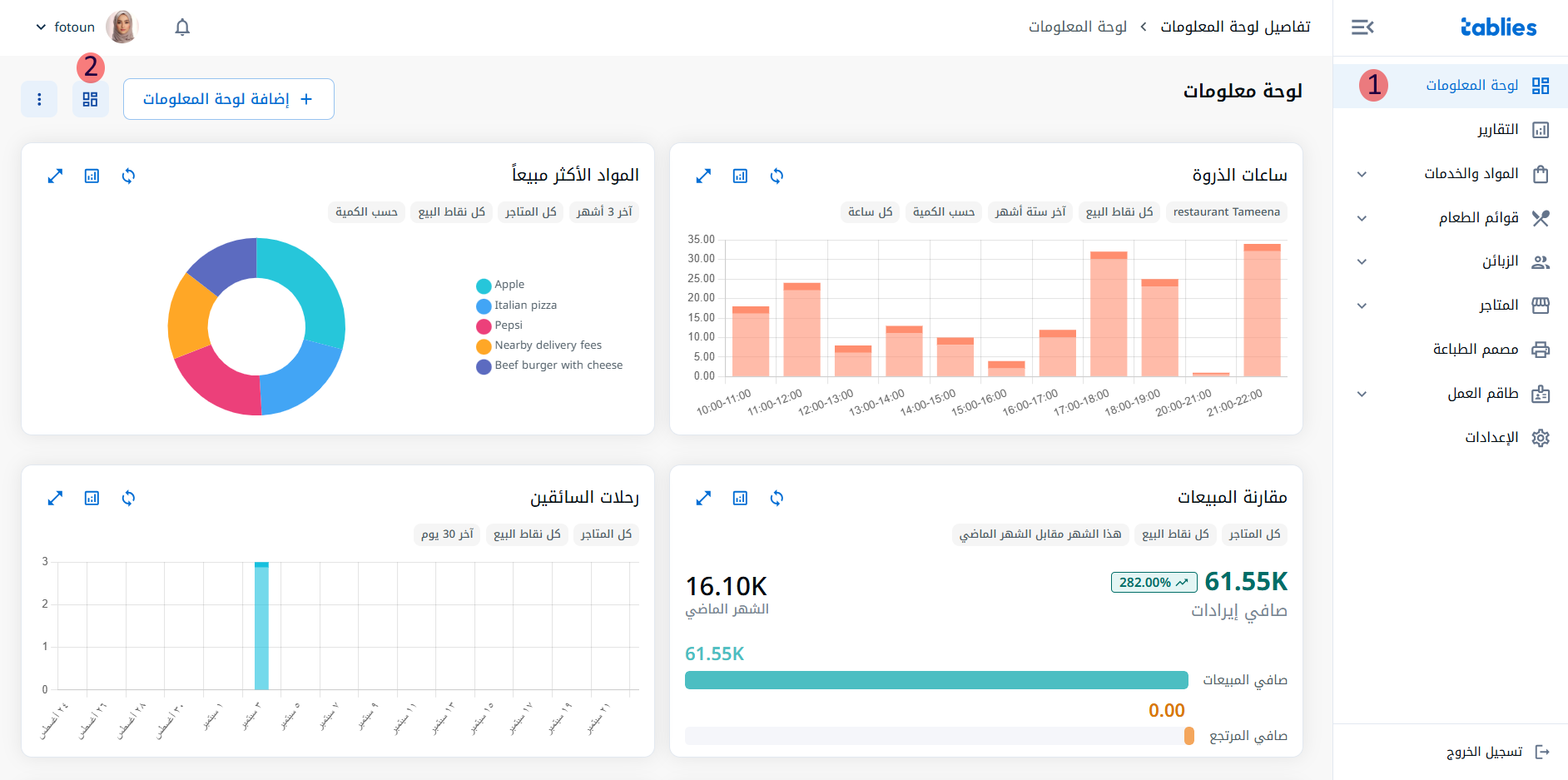The height and width of the screenshot is (780, 1568).
Task: Toggle Italian pizza legend item
Action: click(x=517, y=306)
